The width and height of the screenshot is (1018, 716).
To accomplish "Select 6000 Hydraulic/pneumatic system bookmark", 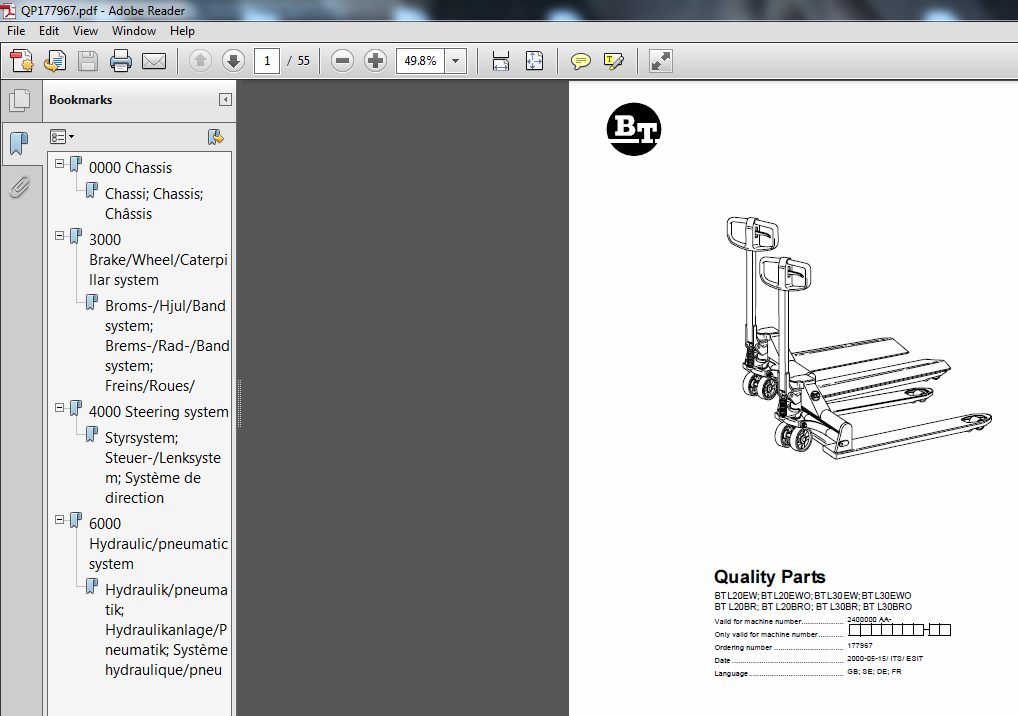I will tap(158, 544).
